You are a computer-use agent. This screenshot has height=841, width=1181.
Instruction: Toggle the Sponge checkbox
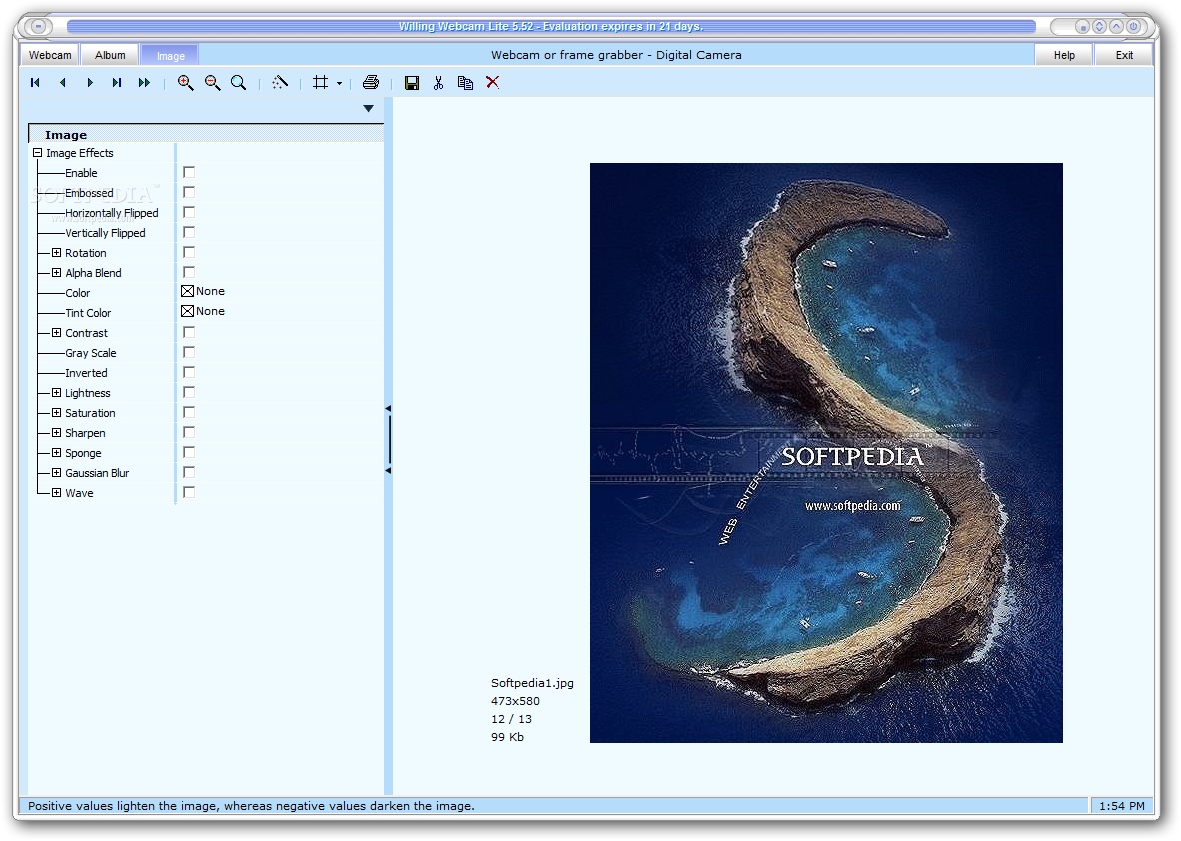(189, 452)
